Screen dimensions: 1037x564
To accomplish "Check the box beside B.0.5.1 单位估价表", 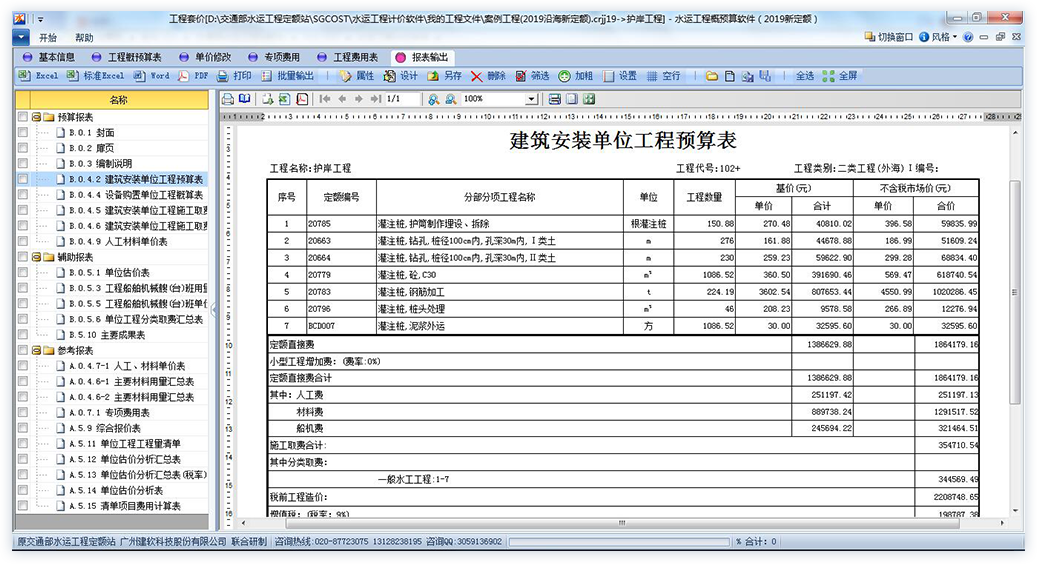I will (22, 272).
